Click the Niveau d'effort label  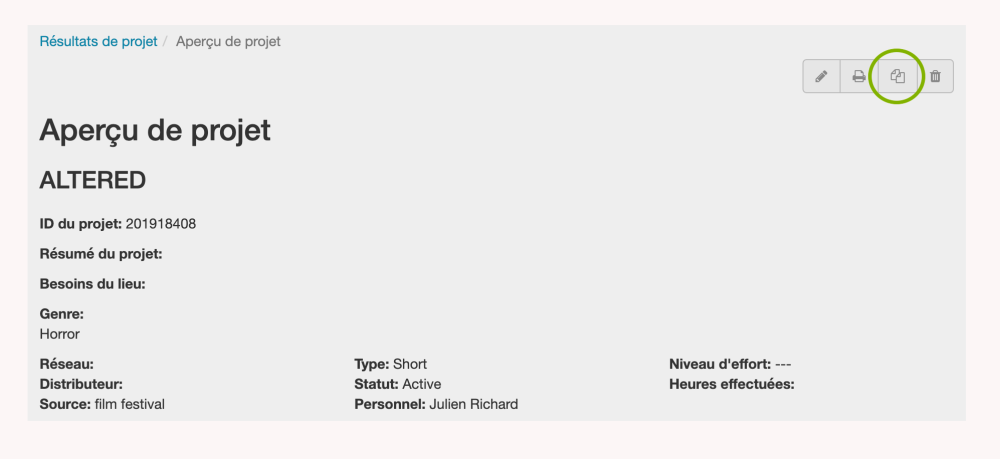tap(719, 364)
